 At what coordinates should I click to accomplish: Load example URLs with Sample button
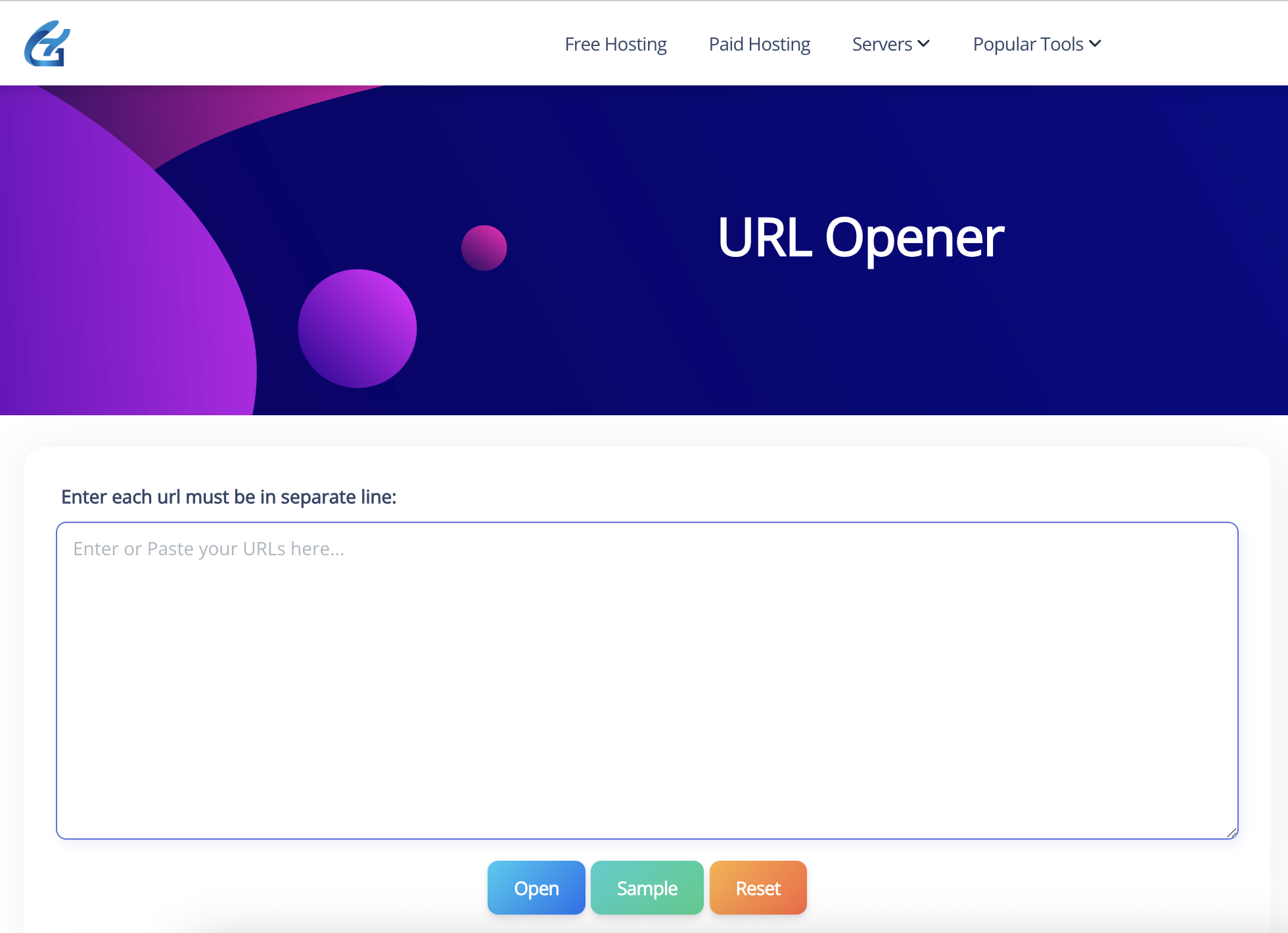click(647, 888)
